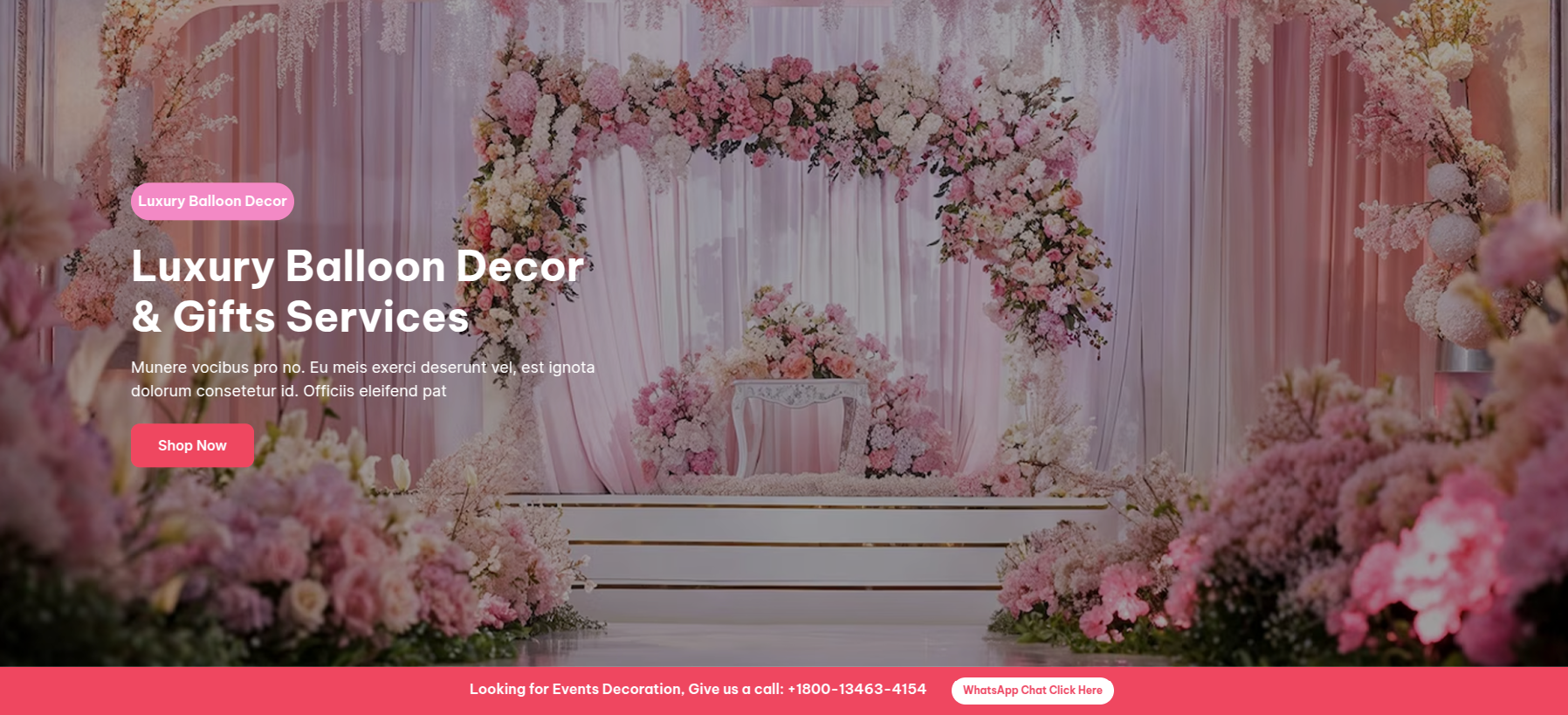This screenshot has width=1568, height=715.
Task: Click the Shop Now button
Action: [192, 445]
